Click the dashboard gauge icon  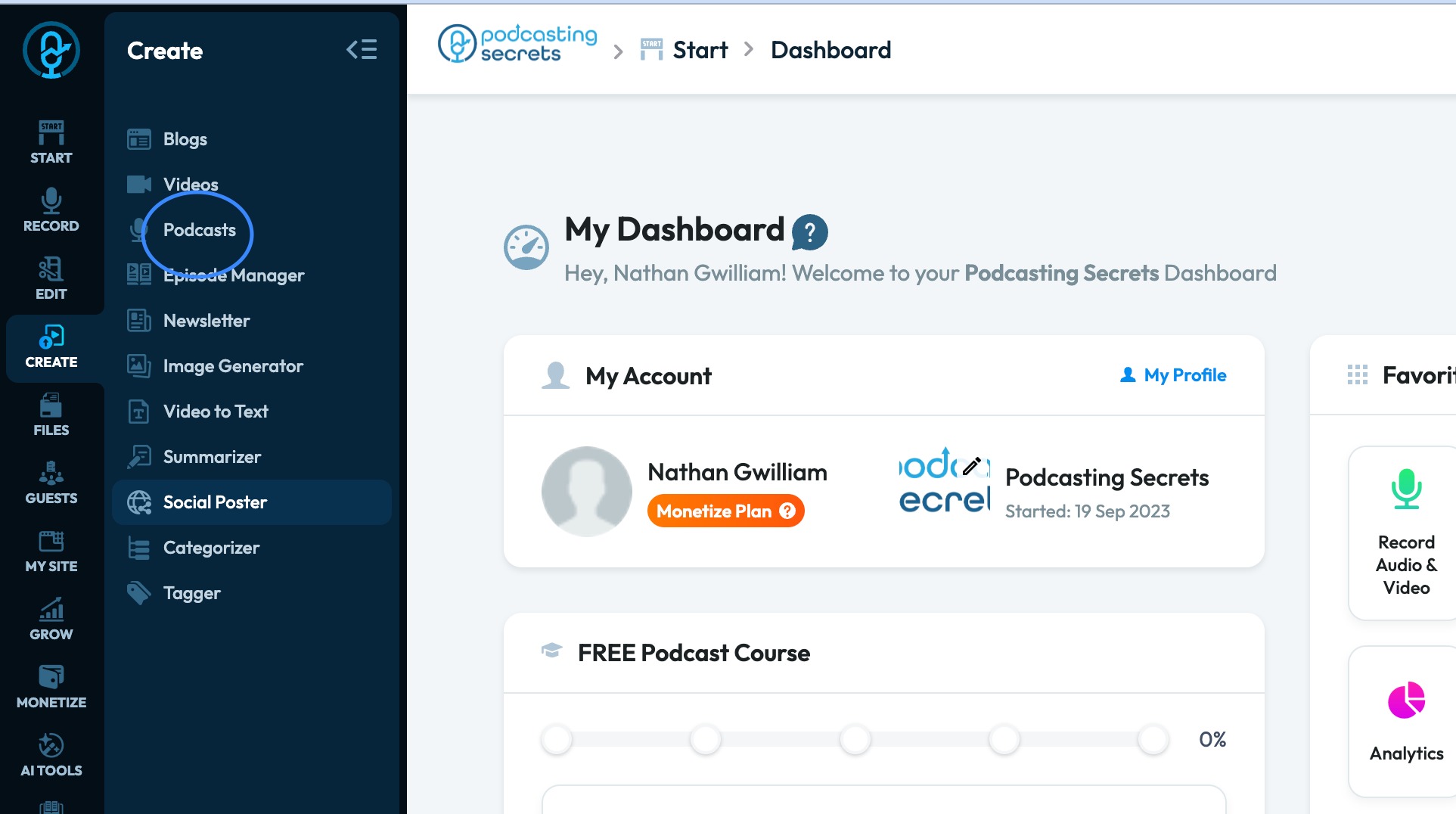tap(526, 247)
